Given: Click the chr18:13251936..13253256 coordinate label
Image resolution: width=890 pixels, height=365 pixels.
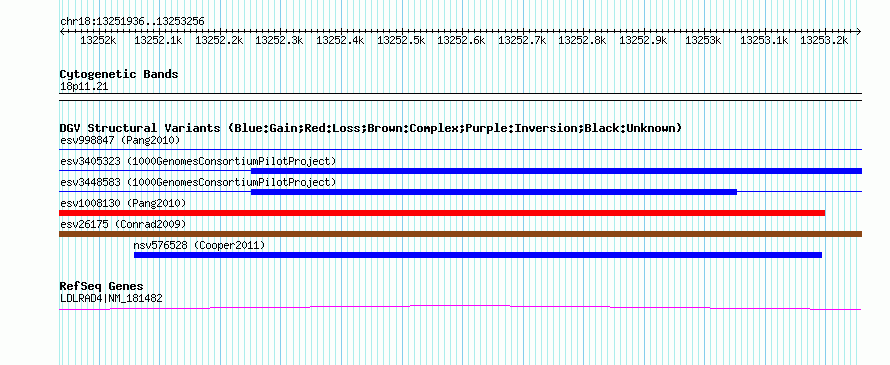Looking at the screenshot, I should pyautogui.click(x=132, y=22).
